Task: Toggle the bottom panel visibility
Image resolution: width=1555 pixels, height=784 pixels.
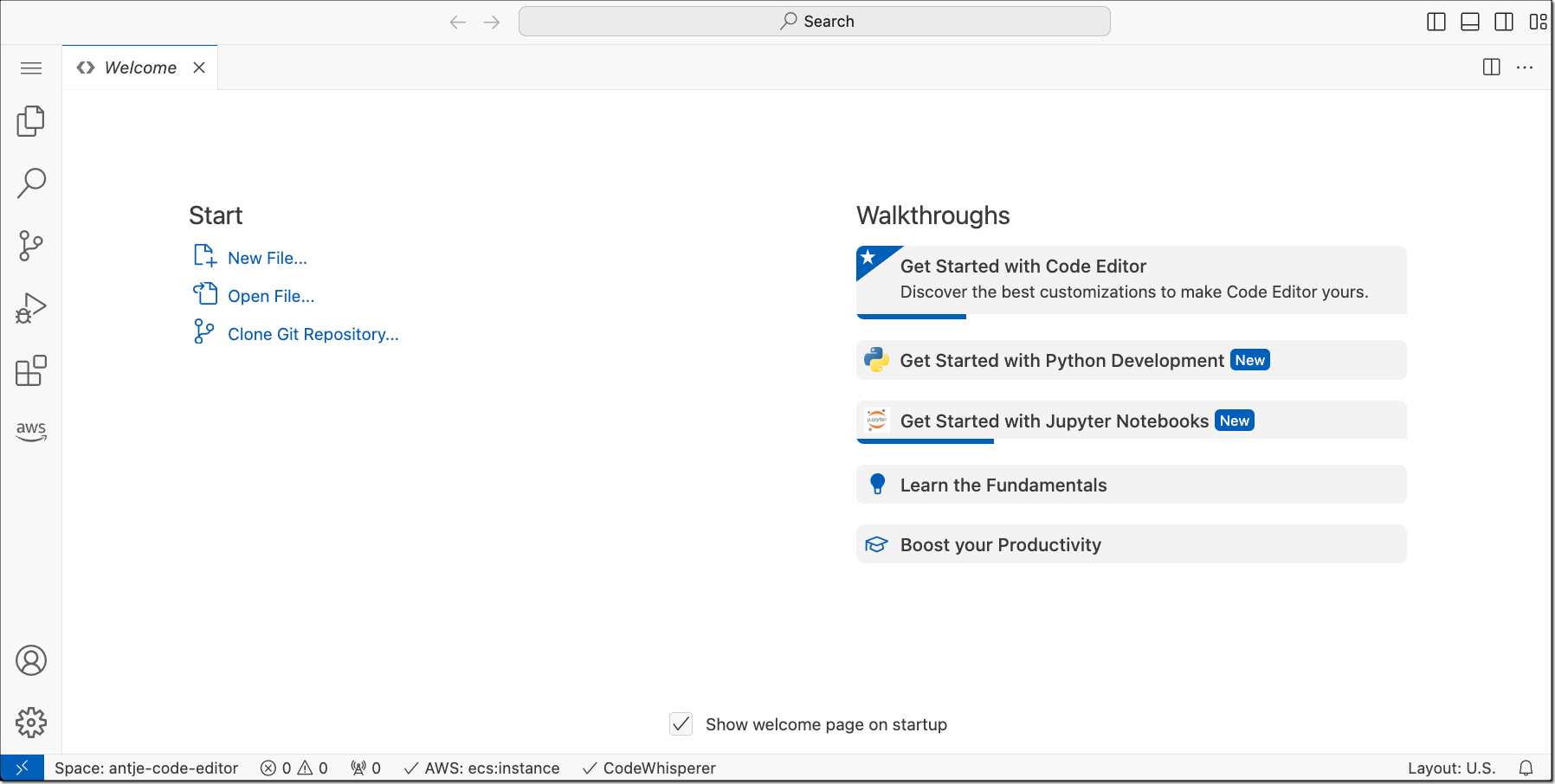Action: pyautogui.click(x=1470, y=22)
